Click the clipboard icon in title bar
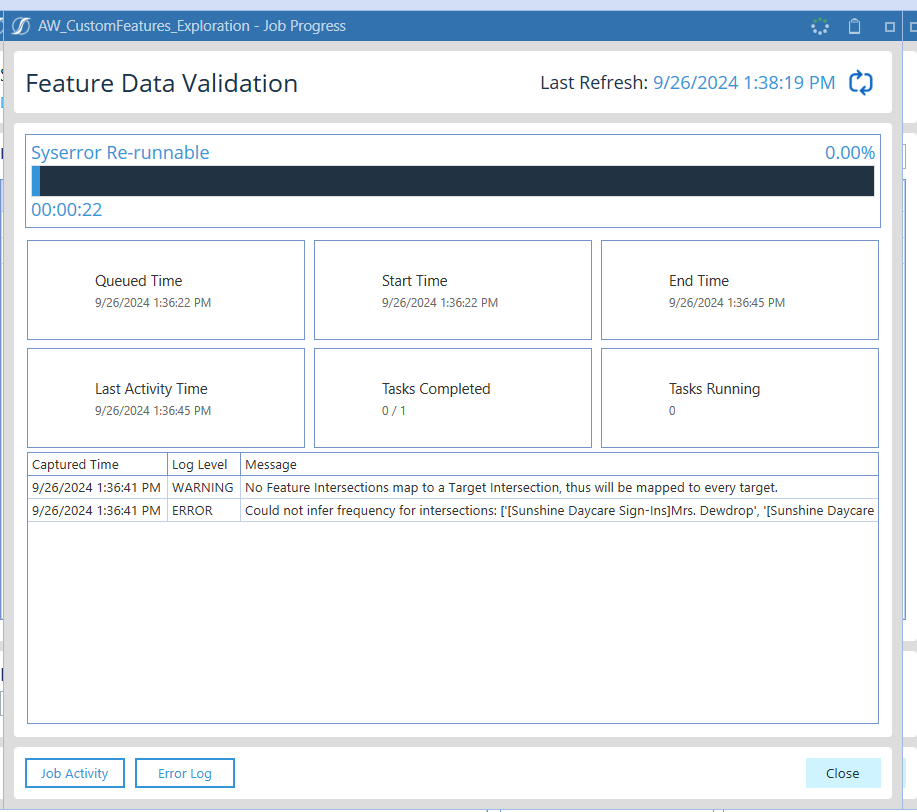This screenshot has width=917, height=812. (x=854, y=27)
